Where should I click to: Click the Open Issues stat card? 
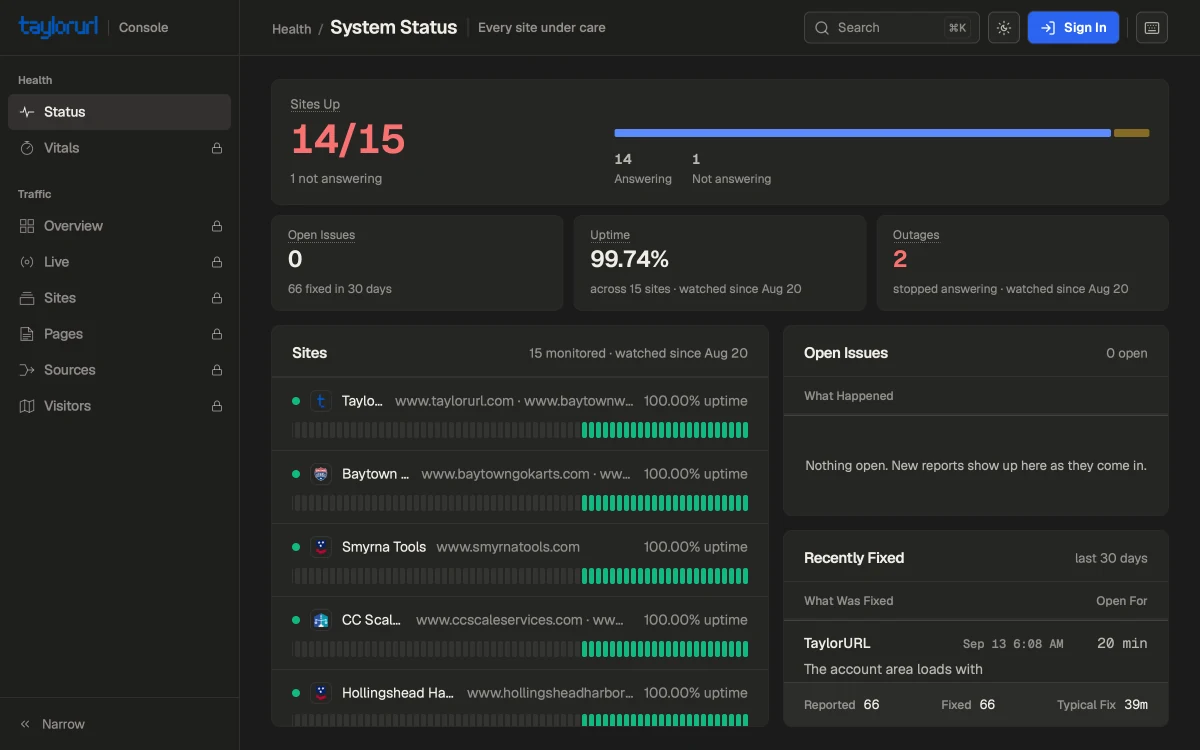[x=417, y=263]
